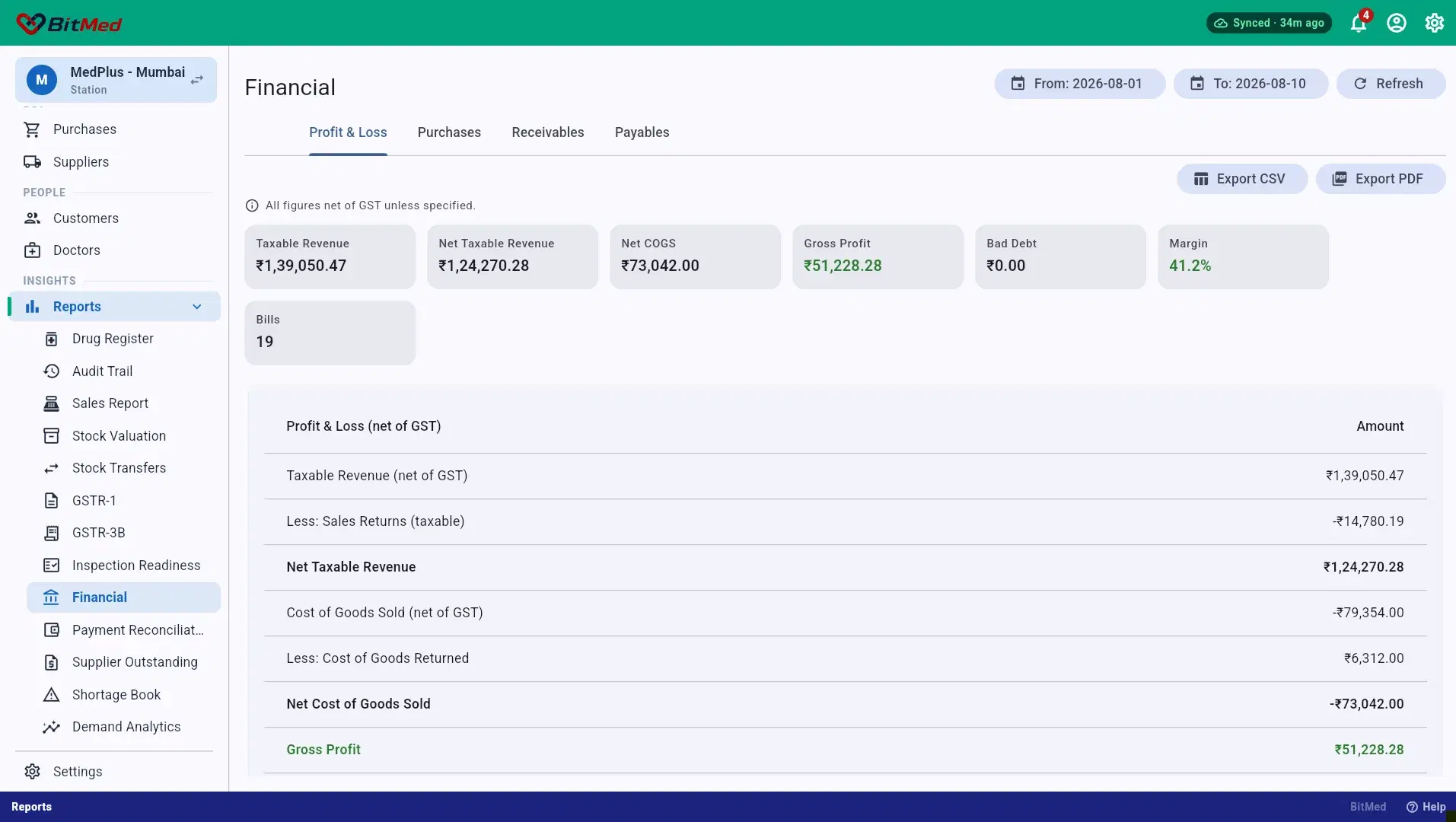Click the Net COGS summary card
The image size is (1456, 822).
pyautogui.click(x=695, y=256)
